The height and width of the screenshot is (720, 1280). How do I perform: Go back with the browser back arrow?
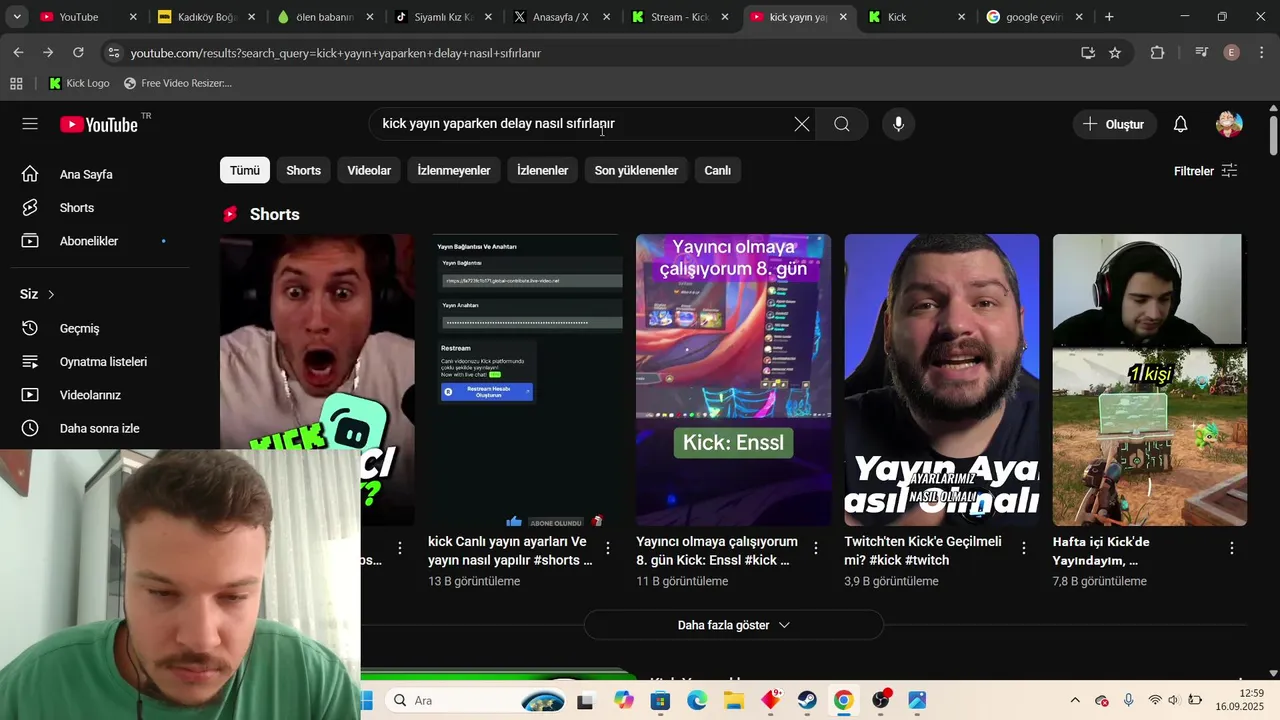[19, 53]
